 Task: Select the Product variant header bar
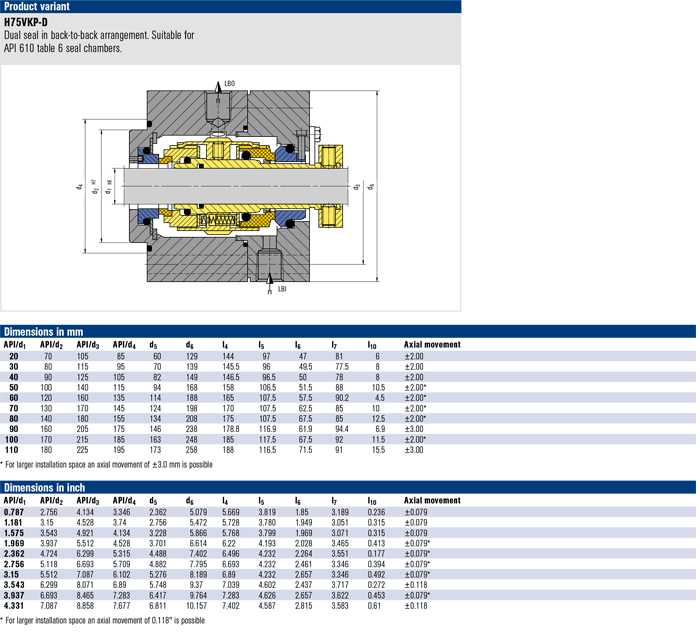(x=230, y=7)
